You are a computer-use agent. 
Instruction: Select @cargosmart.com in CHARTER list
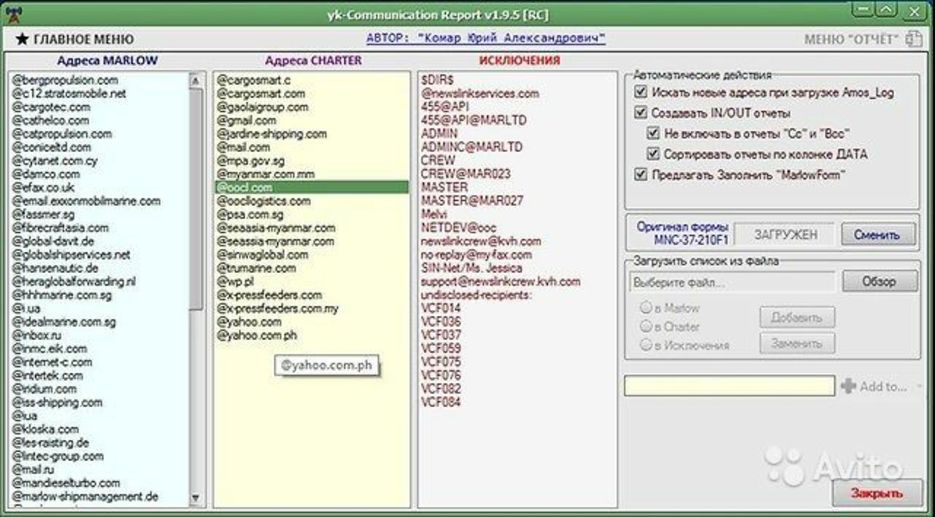tap(261, 94)
